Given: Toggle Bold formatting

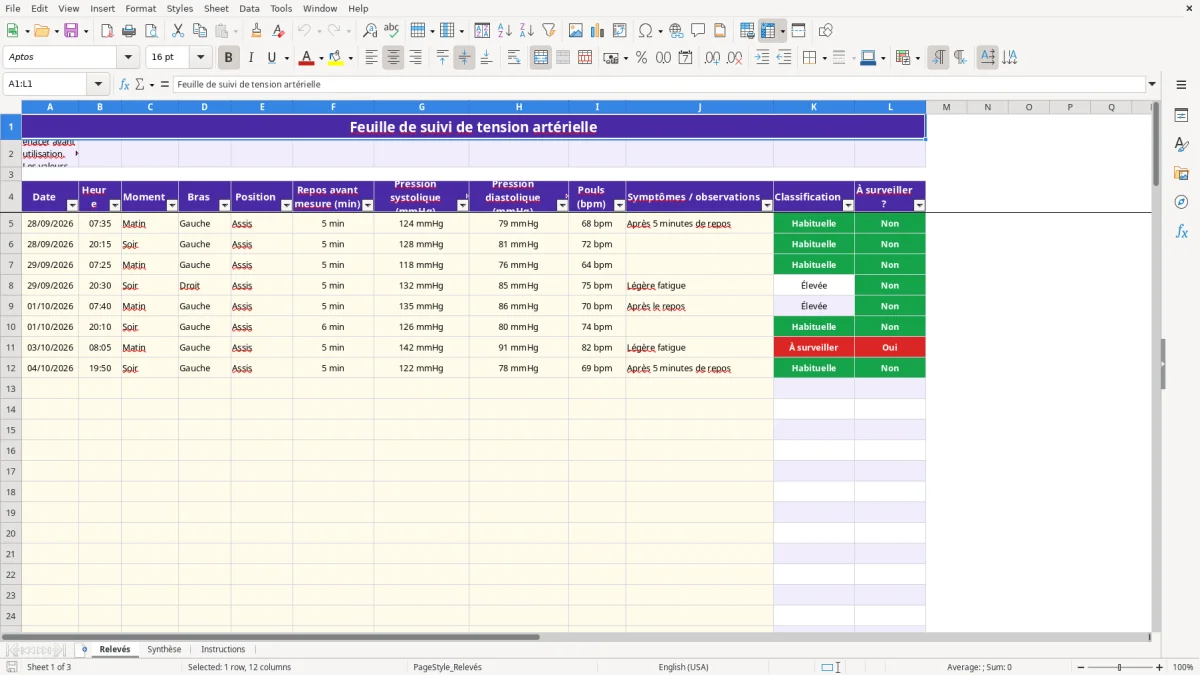Looking at the screenshot, I should click(228, 58).
